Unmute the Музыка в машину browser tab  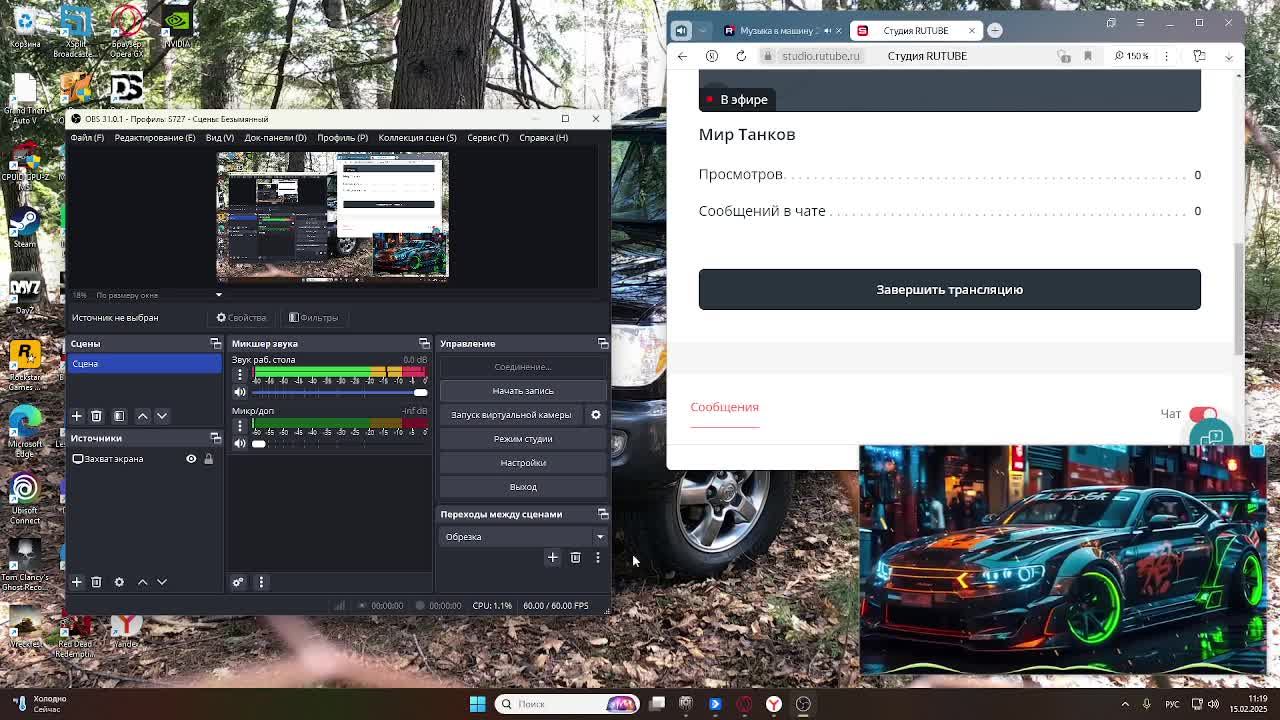827,30
